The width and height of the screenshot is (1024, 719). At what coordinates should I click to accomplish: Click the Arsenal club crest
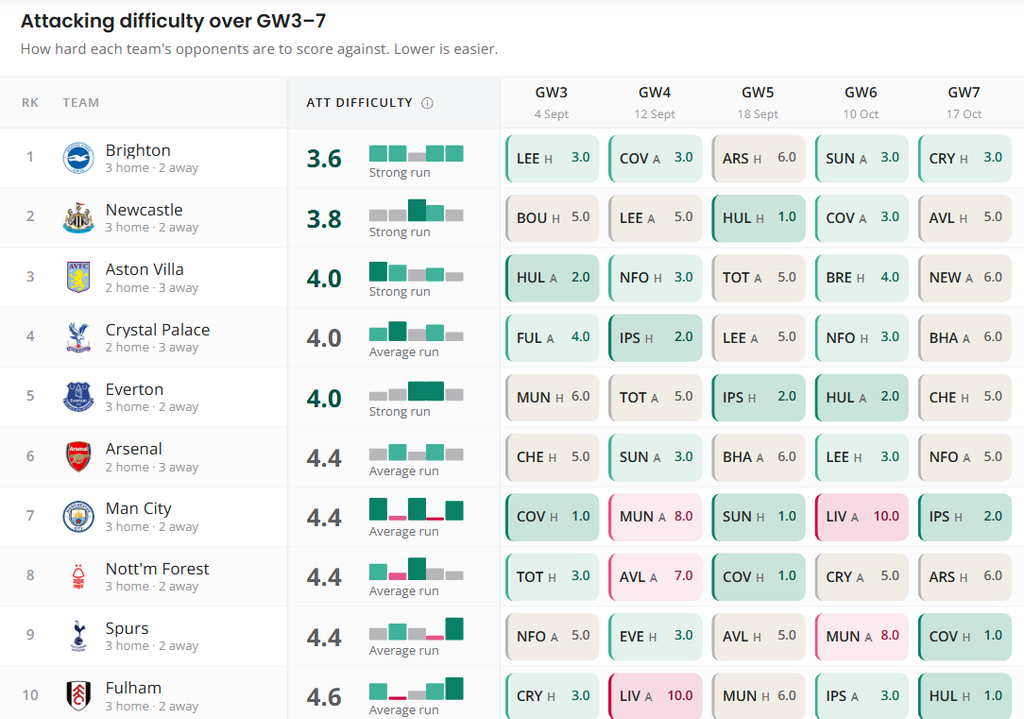(x=78, y=456)
